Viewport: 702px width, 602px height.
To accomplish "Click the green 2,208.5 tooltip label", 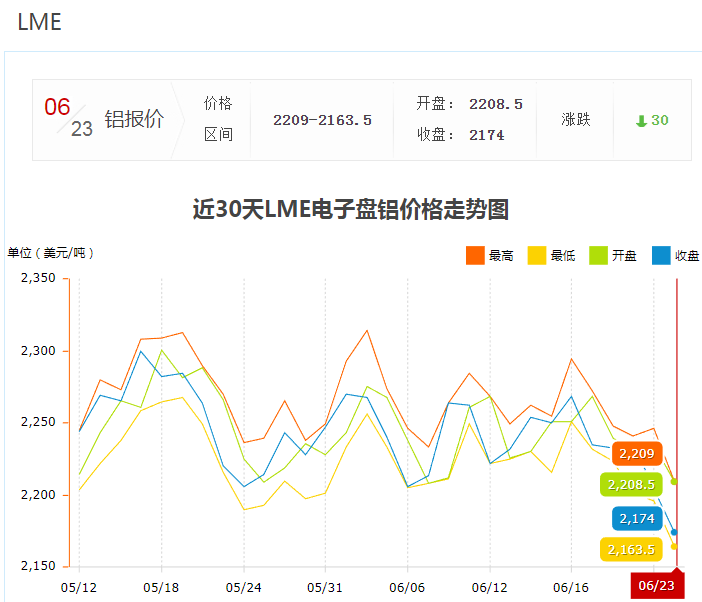I will tap(631, 484).
